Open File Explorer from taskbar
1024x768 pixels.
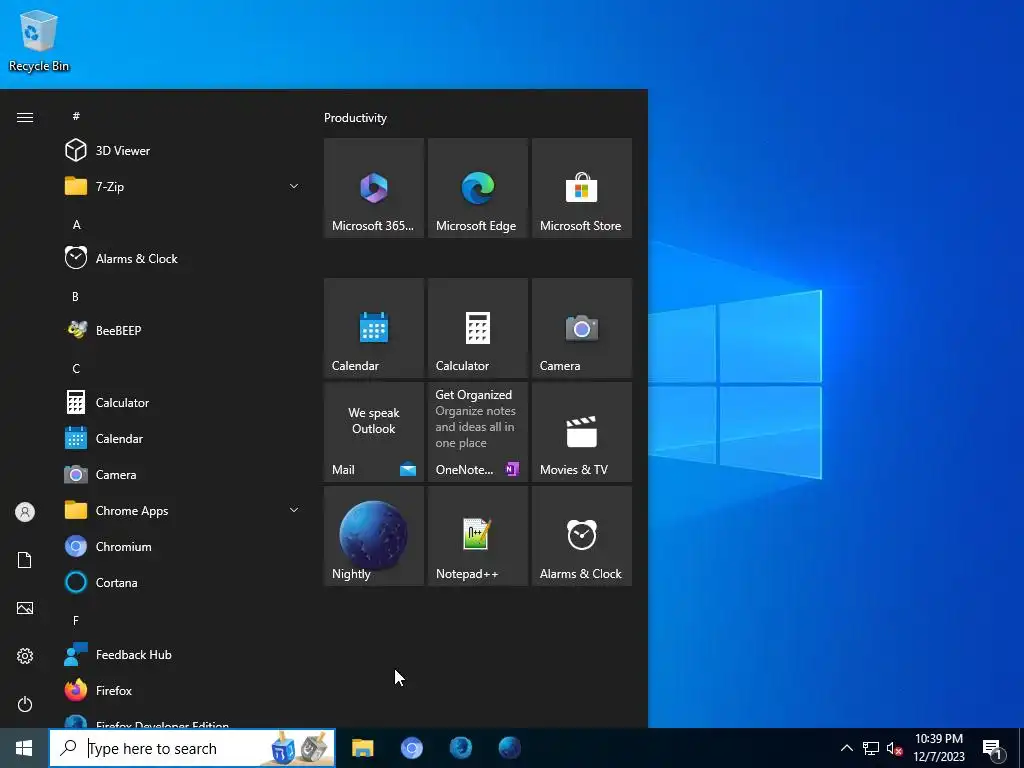(362, 748)
